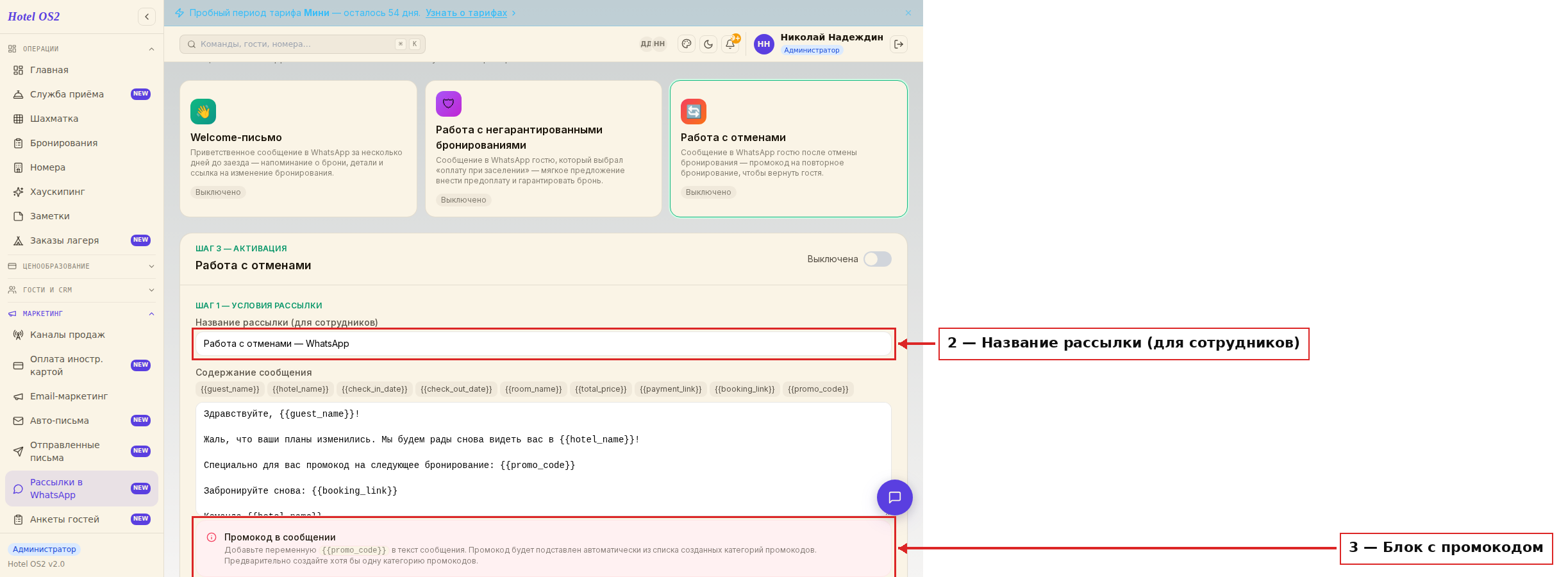Insert the {{check_in_date}} variable chip
Image resolution: width=1568 pixels, height=577 pixels.
point(374,389)
